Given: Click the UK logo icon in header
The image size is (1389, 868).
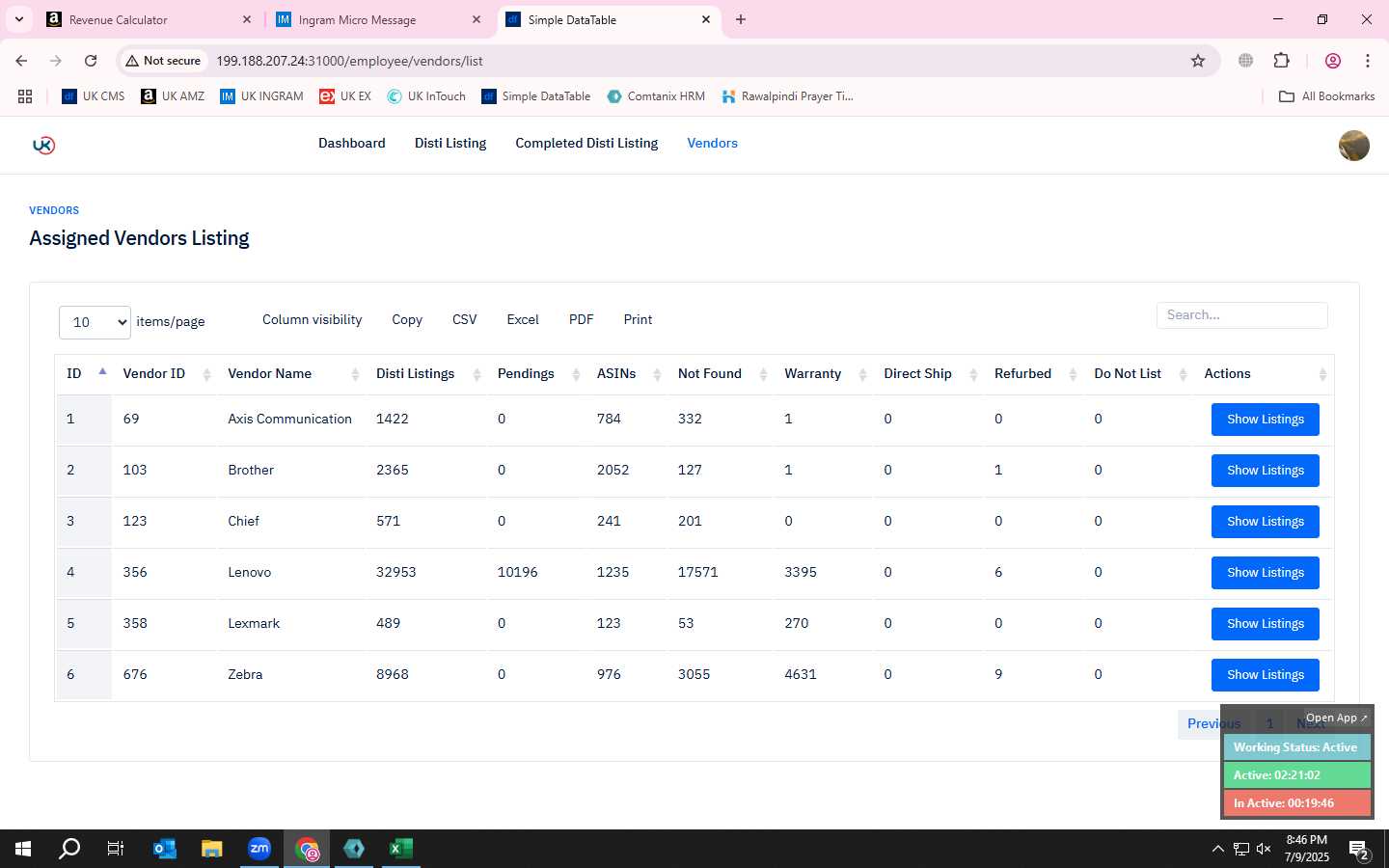Looking at the screenshot, I should pyautogui.click(x=43, y=145).
